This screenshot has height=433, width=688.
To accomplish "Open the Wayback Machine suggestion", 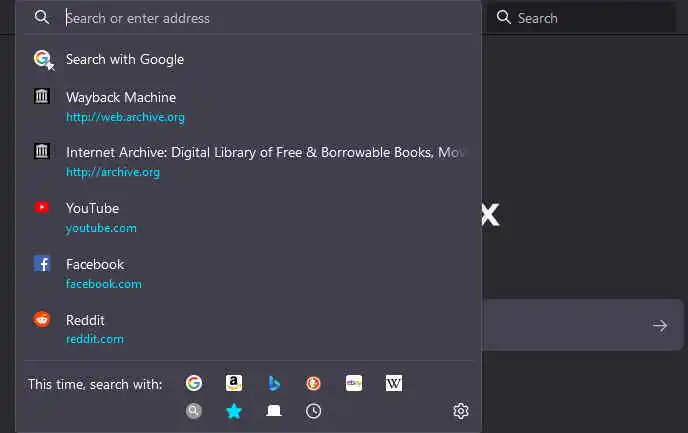I will (249, 107).
